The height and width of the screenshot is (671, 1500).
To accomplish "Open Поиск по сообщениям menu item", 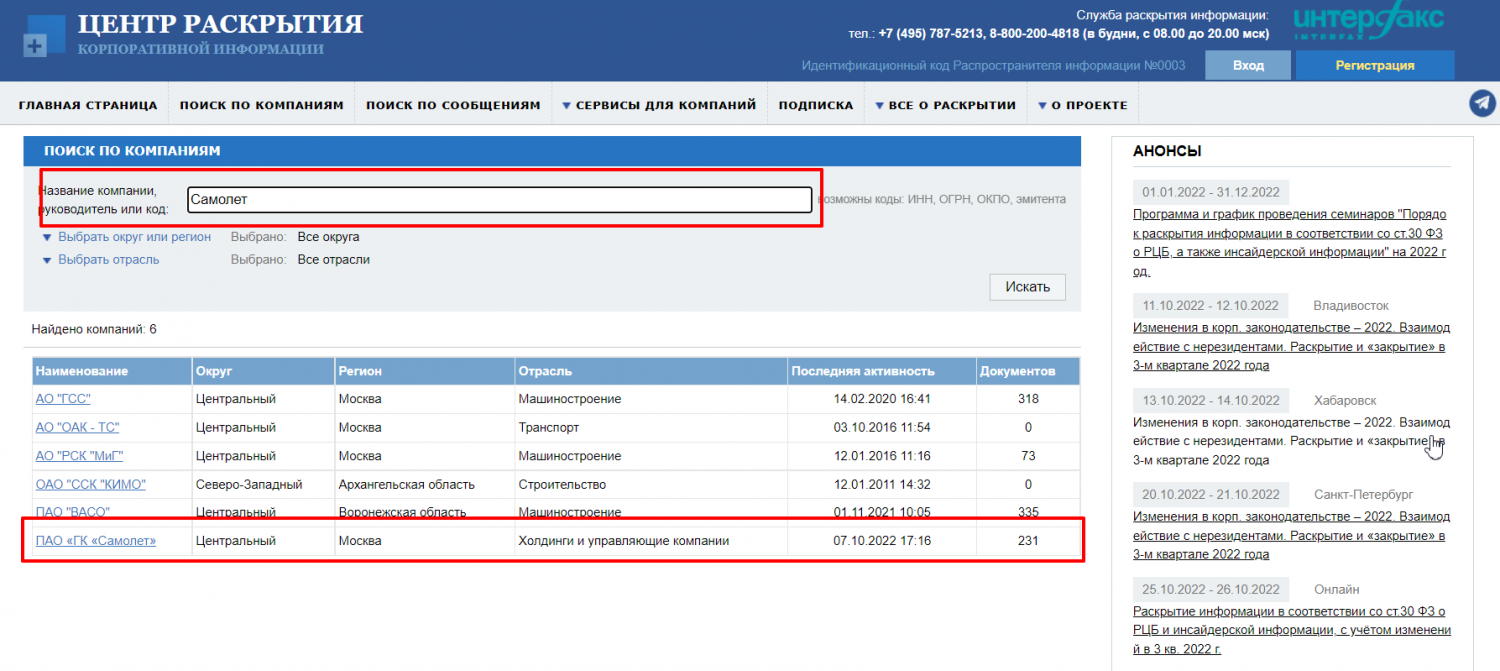I will 453,105.
